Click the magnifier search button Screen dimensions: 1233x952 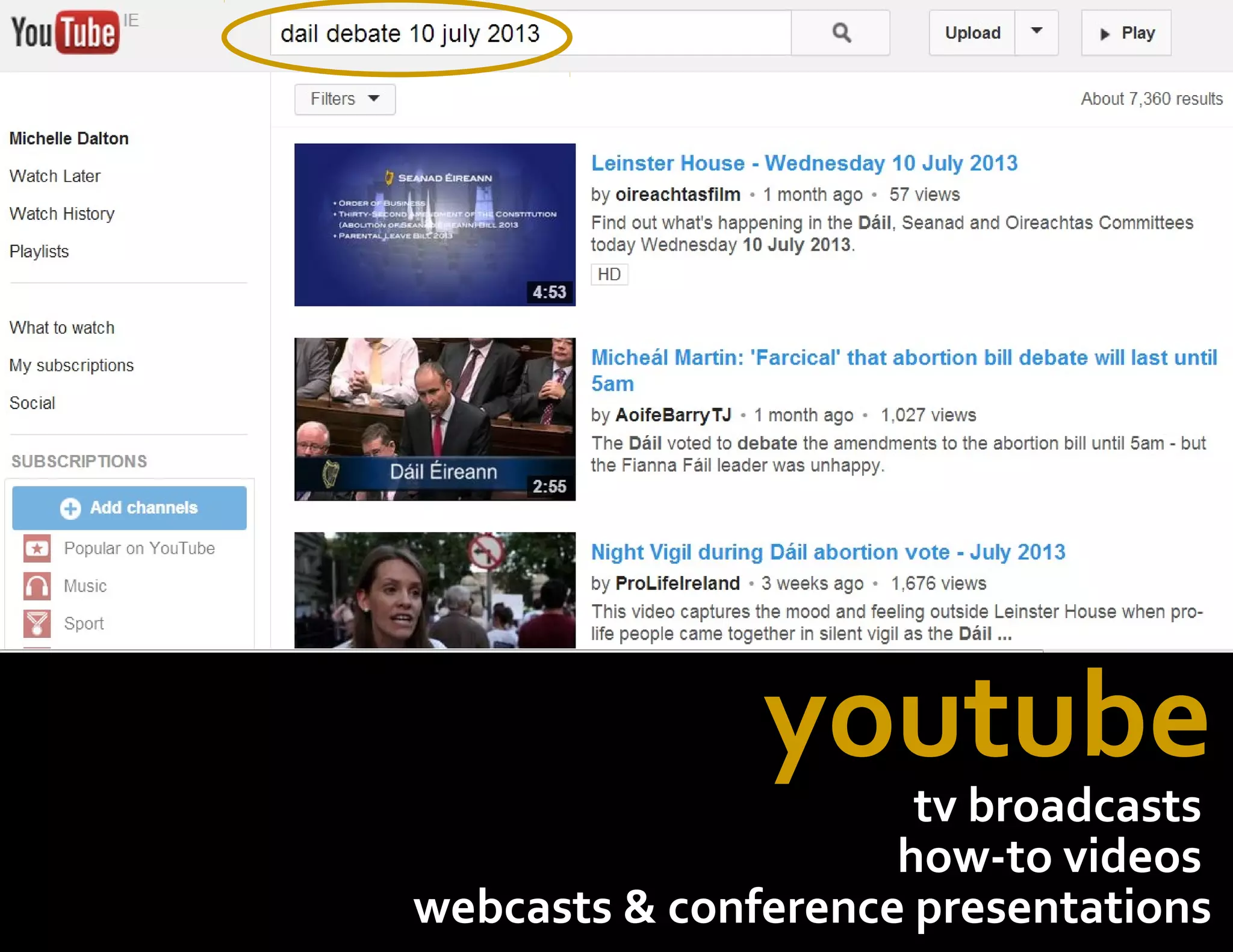(x=840, y=32)
